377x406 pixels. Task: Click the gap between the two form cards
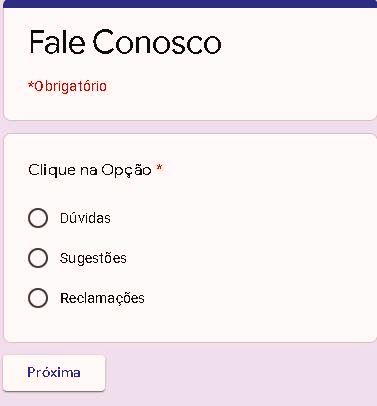pyautogui.click(x=190, y=127)
